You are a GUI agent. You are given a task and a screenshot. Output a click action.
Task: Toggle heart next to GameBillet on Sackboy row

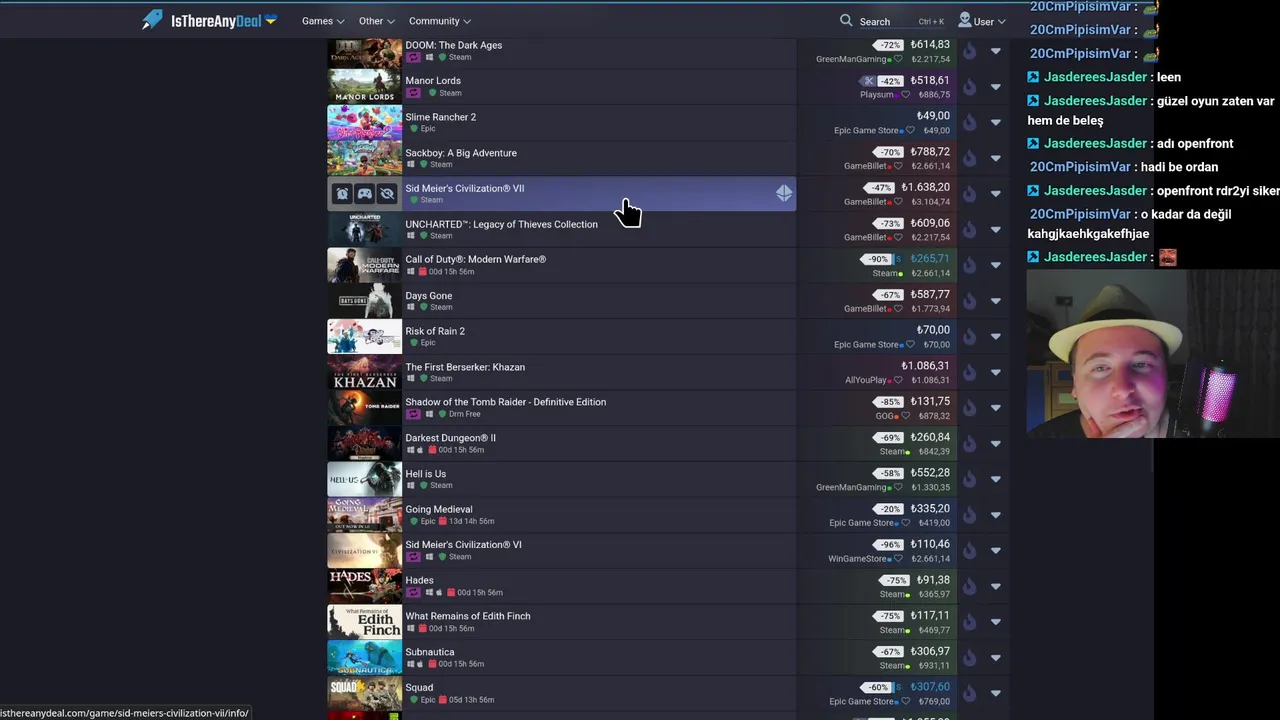pyautogui.click(x=897, y=166)
